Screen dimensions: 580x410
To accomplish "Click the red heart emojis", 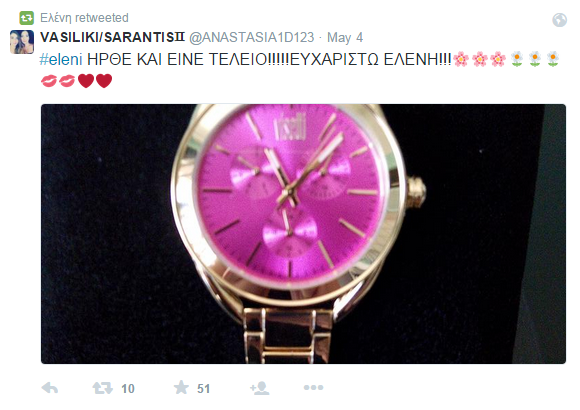I will pyautogui.click(x=95, y=81).
